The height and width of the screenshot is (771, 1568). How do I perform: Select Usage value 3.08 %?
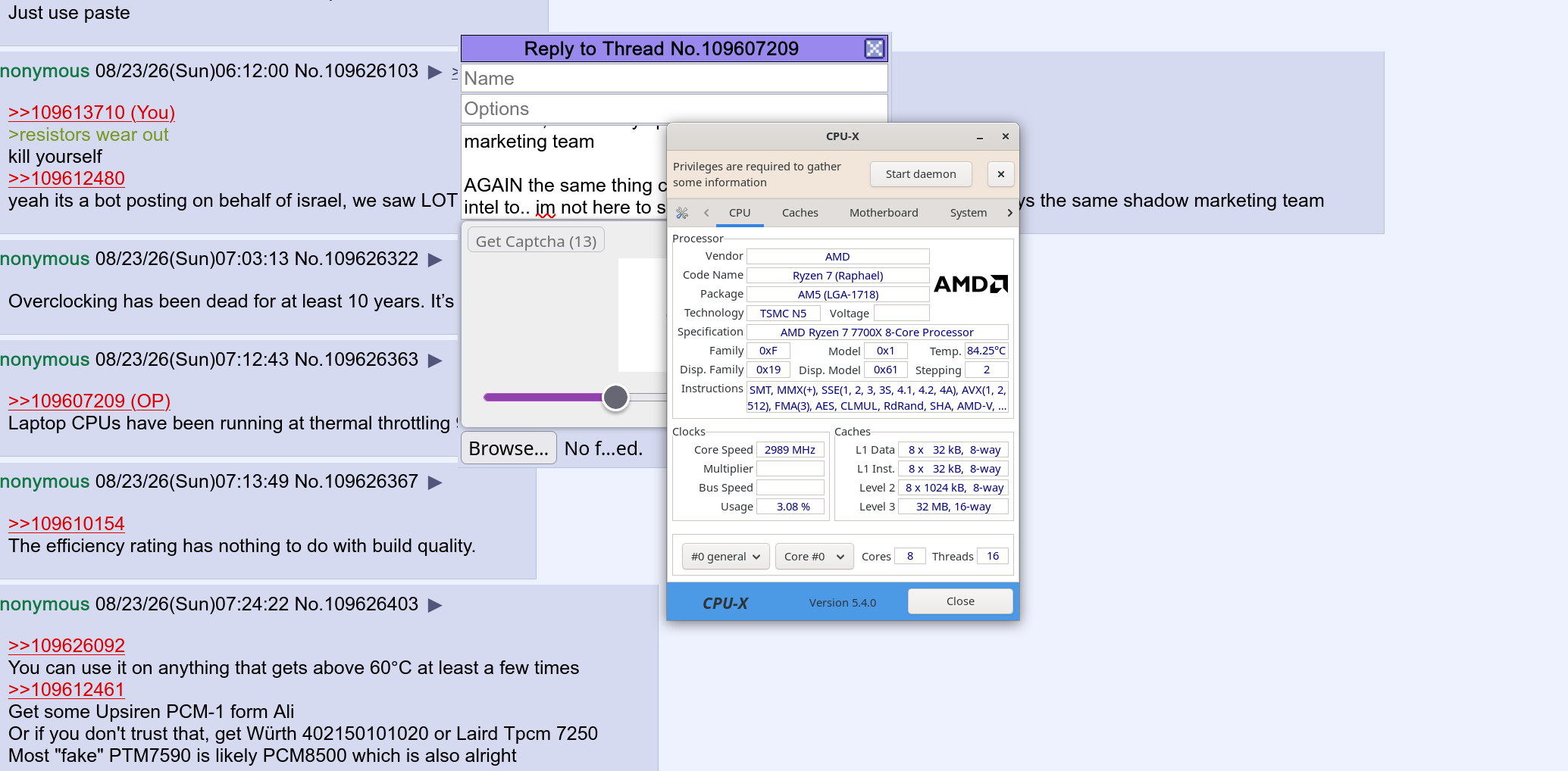790,507
